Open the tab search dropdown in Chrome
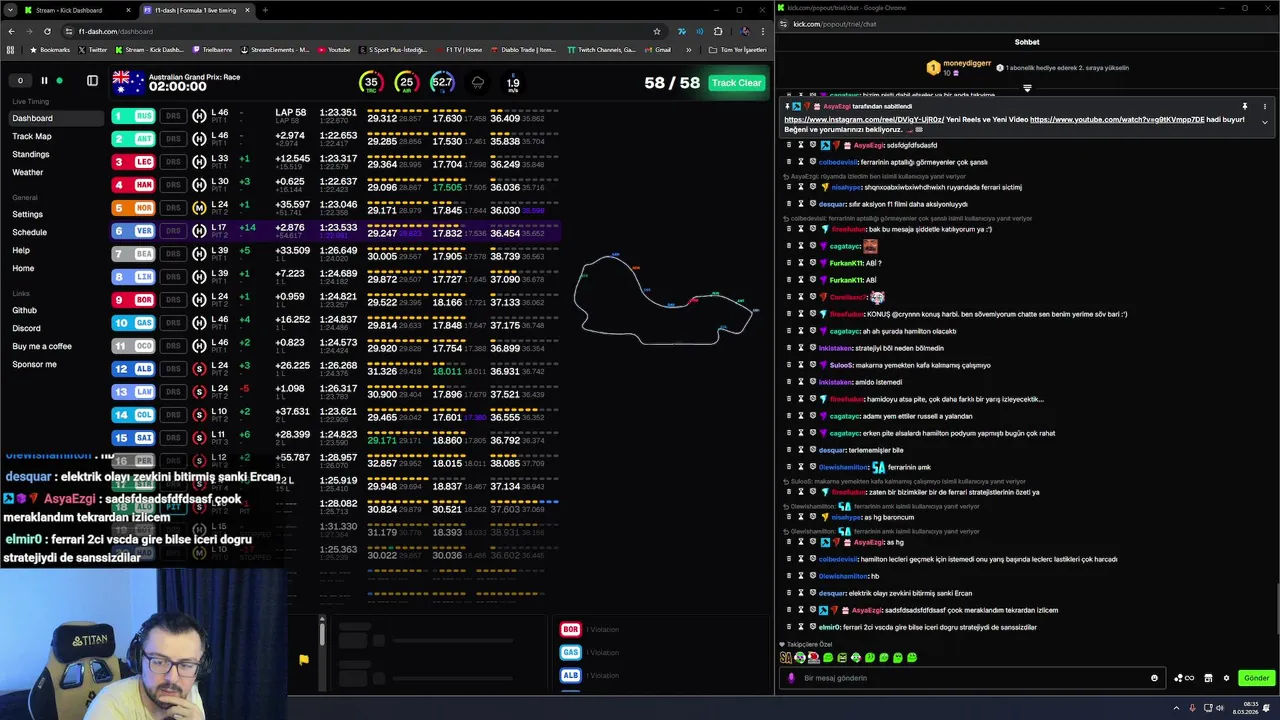The width and height of the screenshot is (1280, 720). pos(10,10)
